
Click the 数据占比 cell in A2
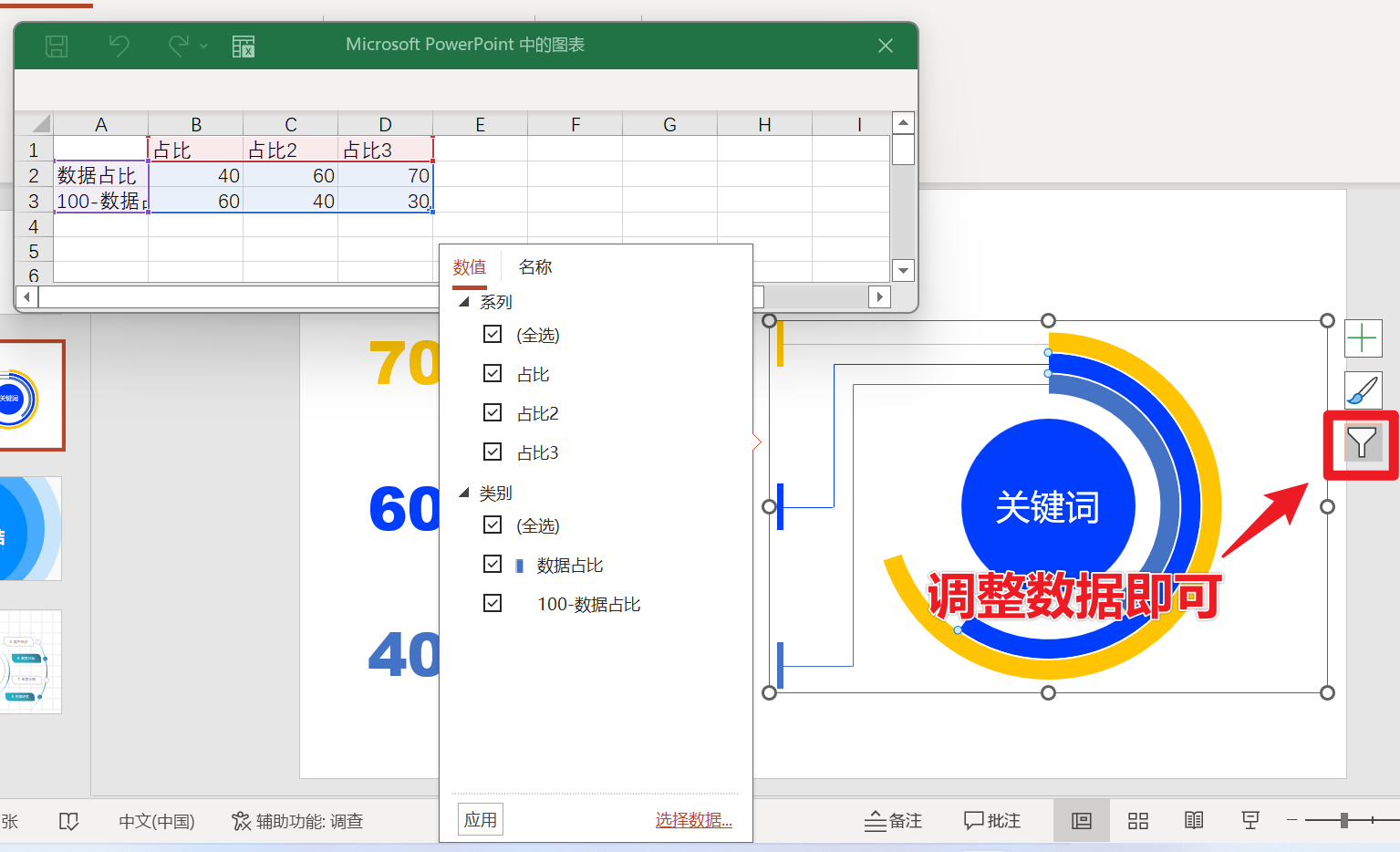pos(101,175)
